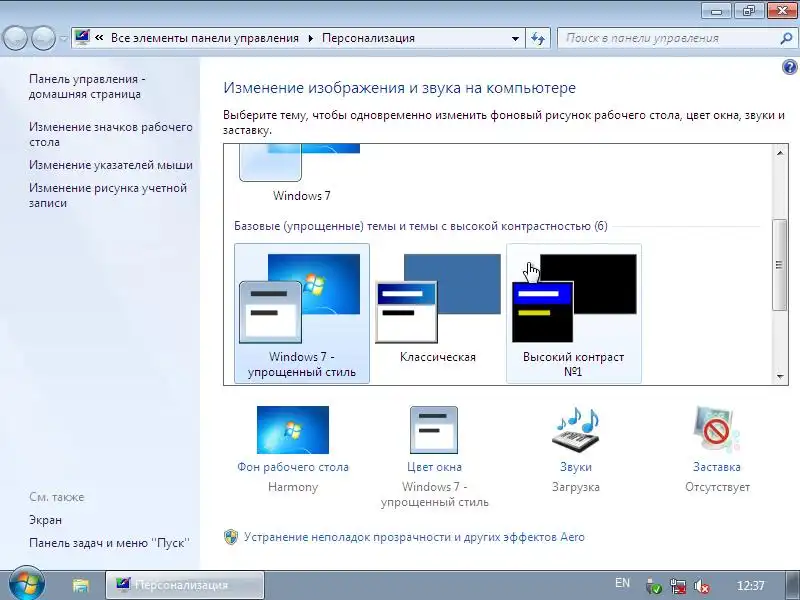
Task: Click the refresh arrows button in address bar
Action: 538,38
